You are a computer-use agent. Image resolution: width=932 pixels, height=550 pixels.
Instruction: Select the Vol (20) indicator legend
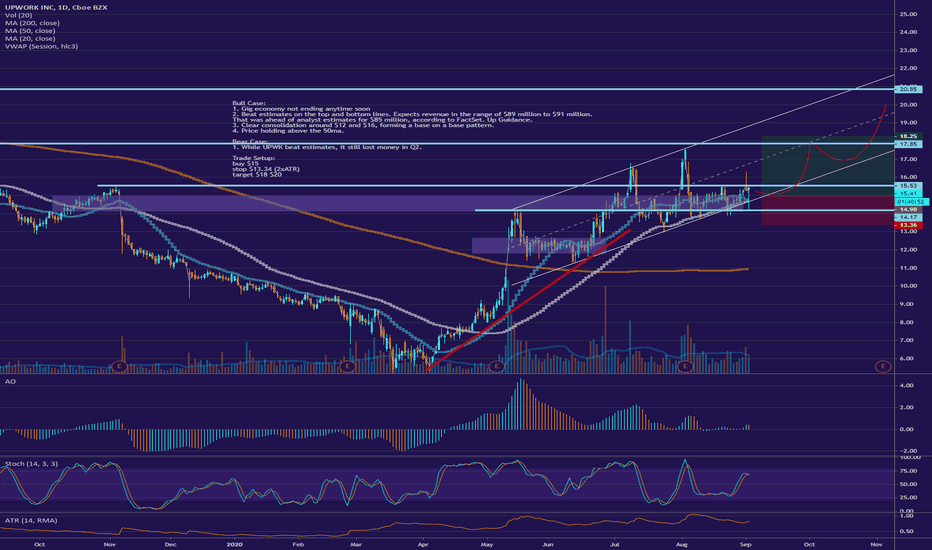point(18,15)
